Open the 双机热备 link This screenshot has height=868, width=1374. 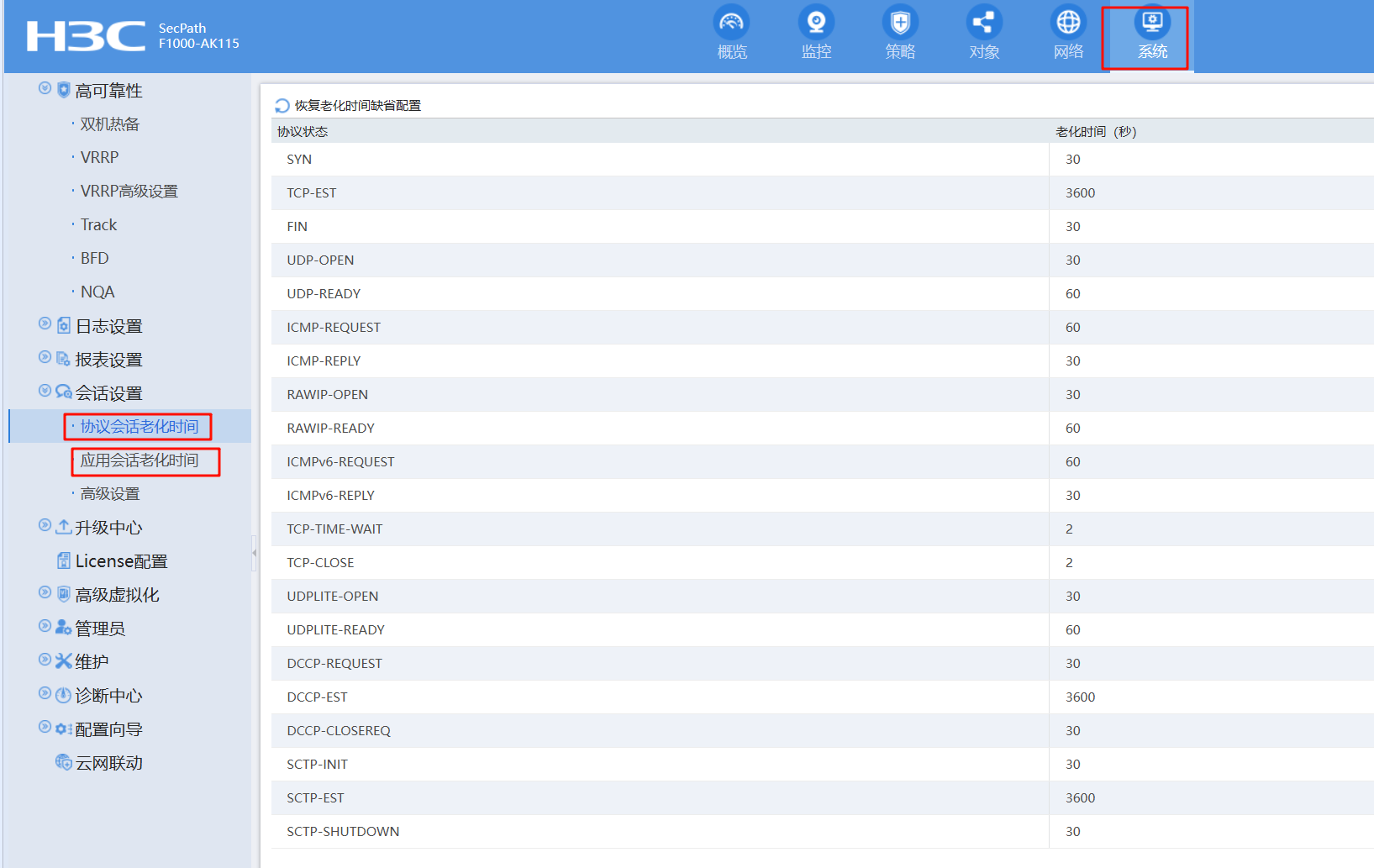(109, 124)
